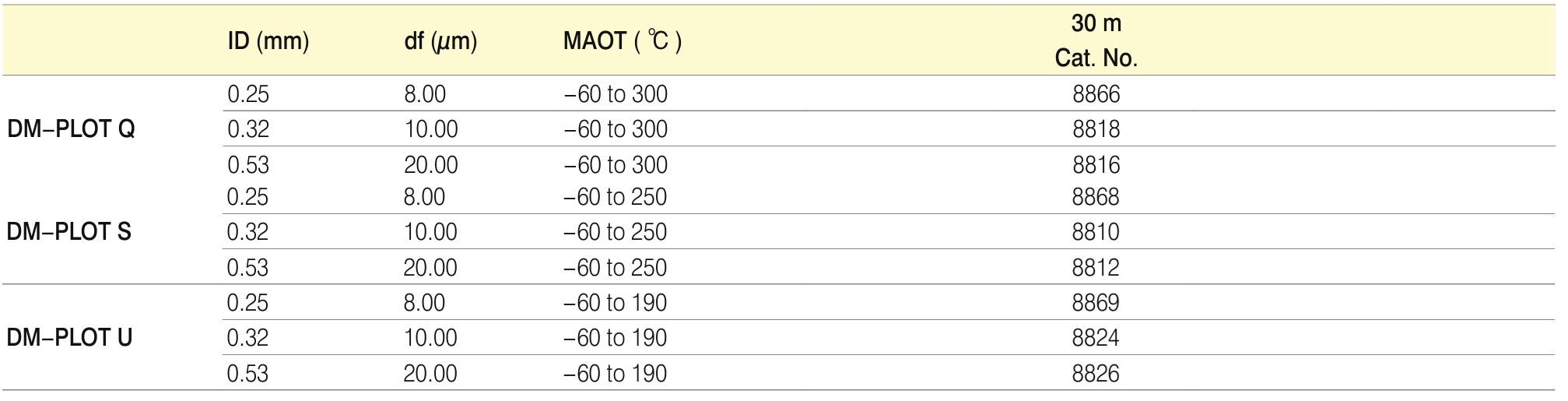This screenshot has height=401, width=1568.
Task: Click catalog number 8866
Action: (1096, 94)
